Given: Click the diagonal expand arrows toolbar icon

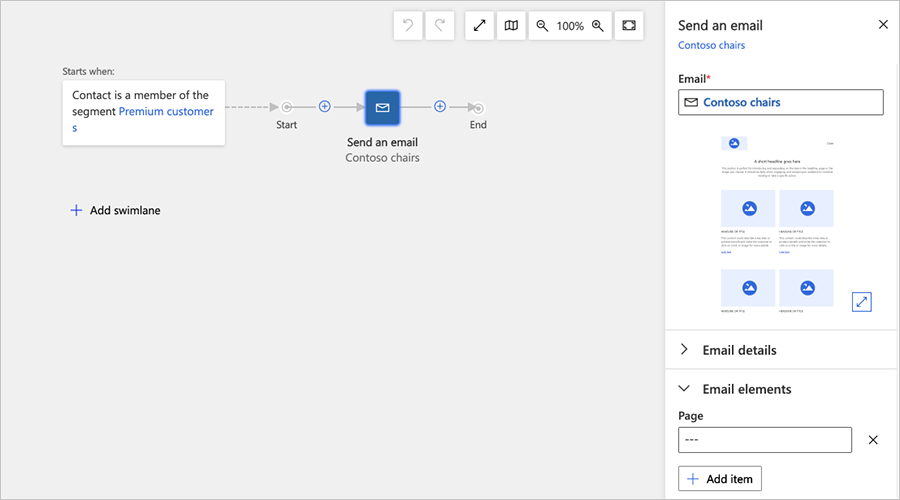Looking at the screenshot, I should (x=480, y=26).
